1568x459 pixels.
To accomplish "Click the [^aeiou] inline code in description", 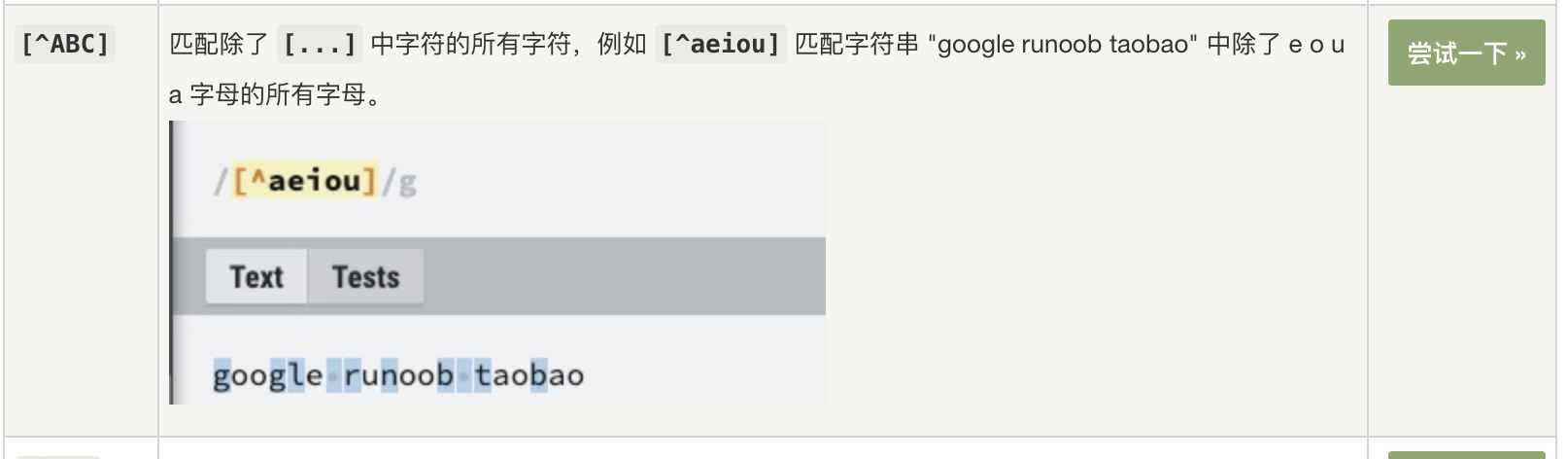I will tap(720, 44).
